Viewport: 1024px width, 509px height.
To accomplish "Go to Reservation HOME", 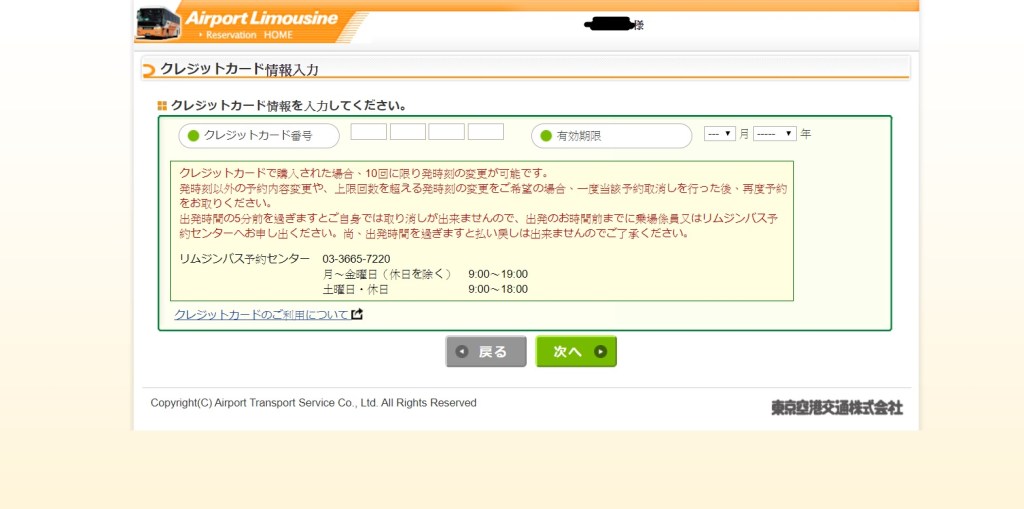I will click(x=245, y=35).
